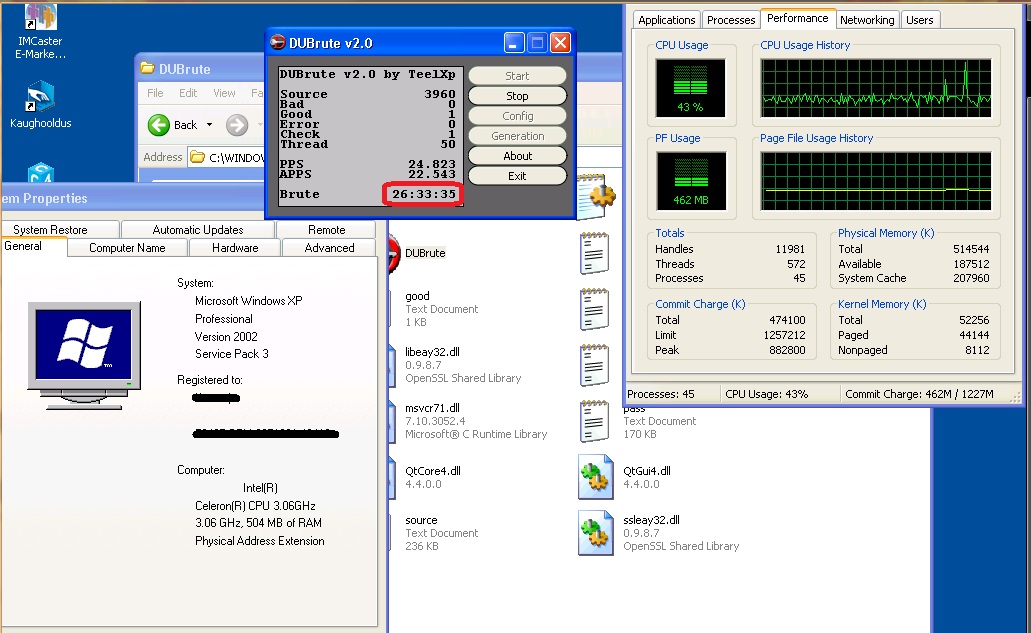
Task: Select the QtGui4.dll file icon
Action: coord(596,477)
